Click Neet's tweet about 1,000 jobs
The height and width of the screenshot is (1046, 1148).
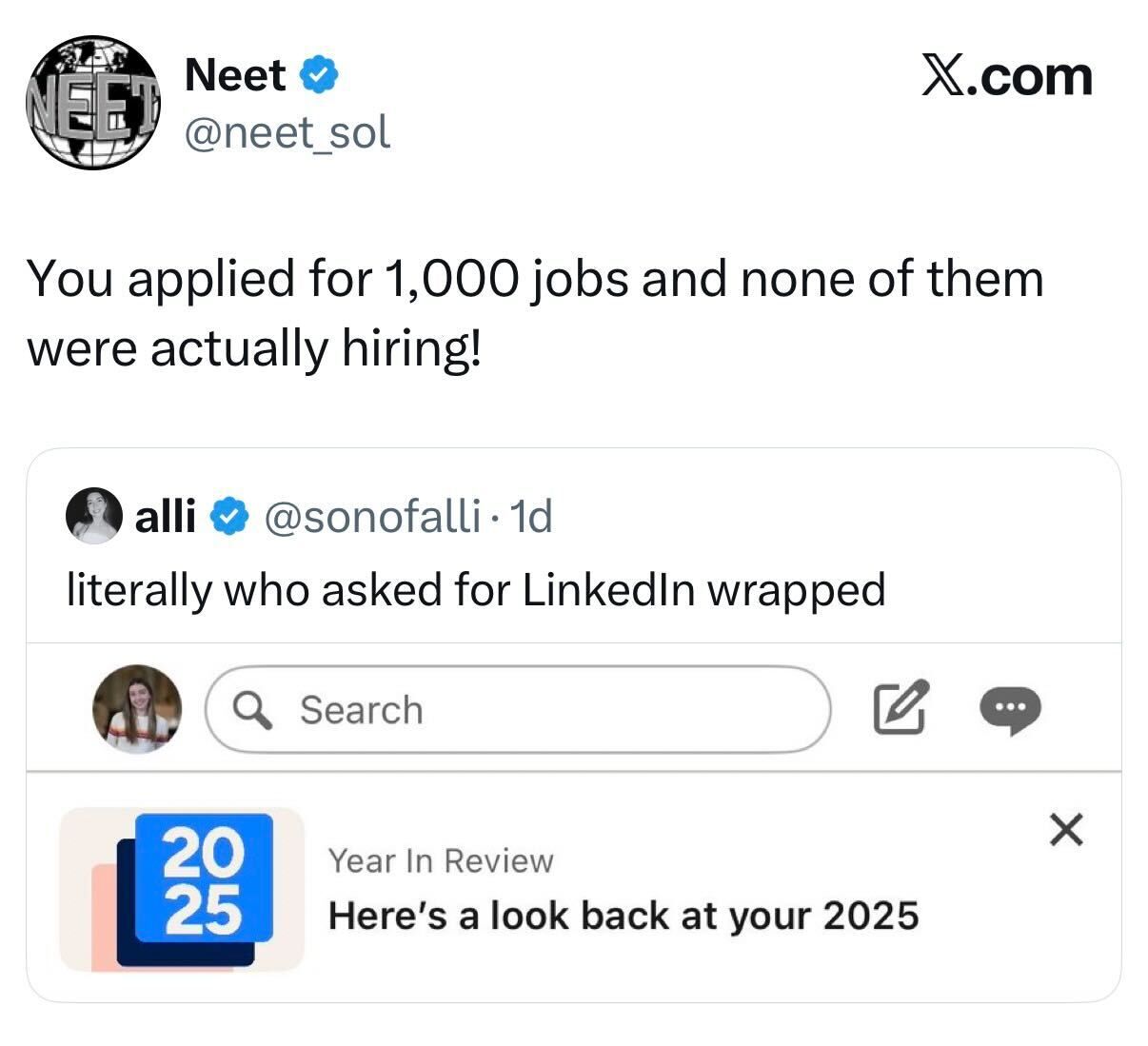[534, 314]
